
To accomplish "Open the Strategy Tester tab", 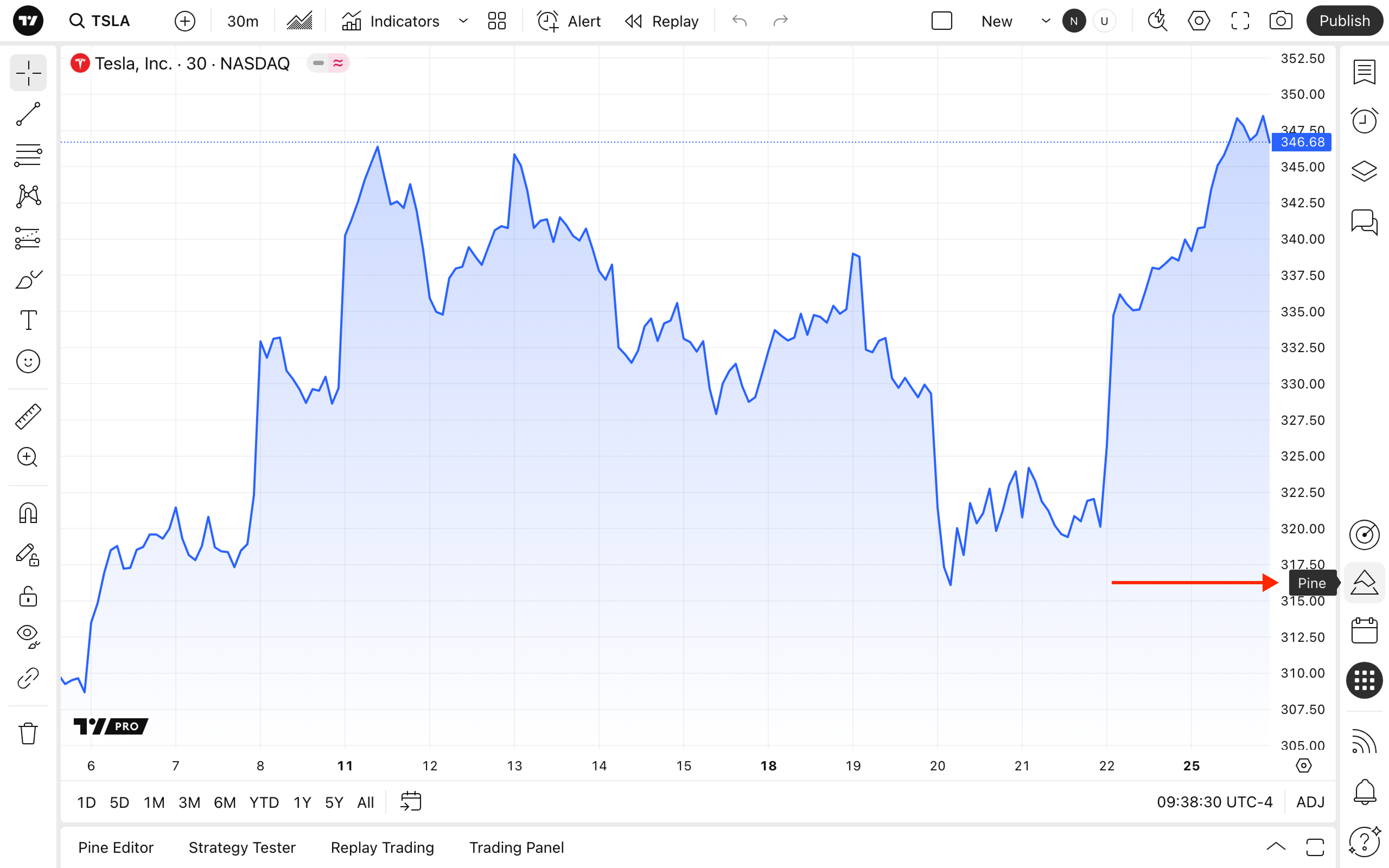I will tap(242, 847).
